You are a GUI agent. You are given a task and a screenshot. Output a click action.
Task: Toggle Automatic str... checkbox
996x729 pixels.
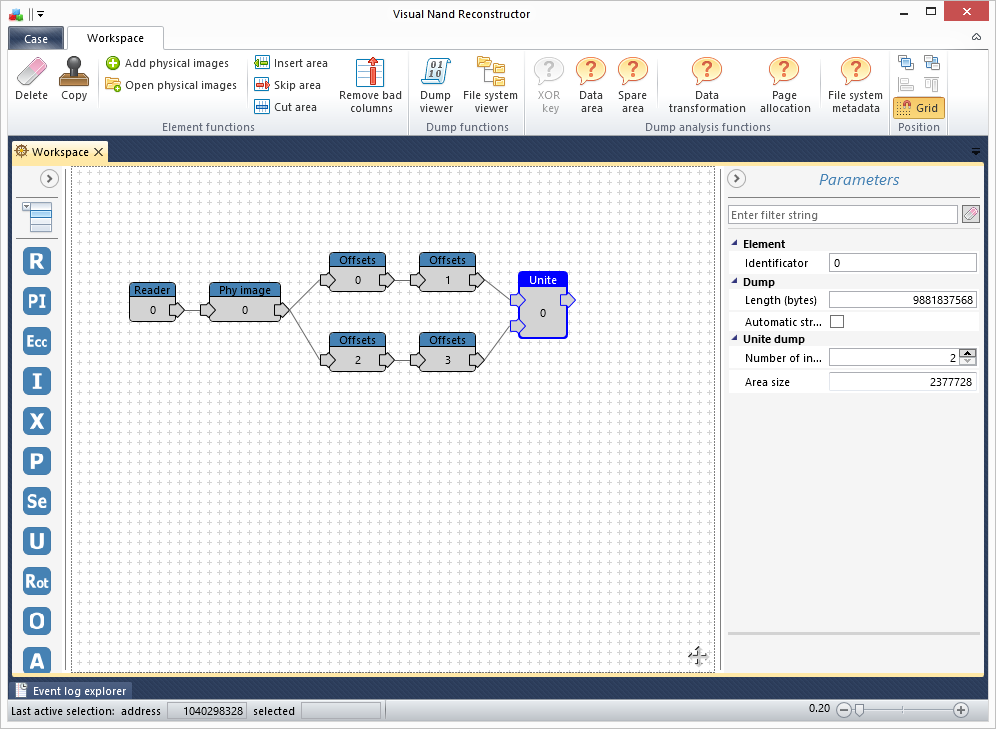[x=837, y=322]
